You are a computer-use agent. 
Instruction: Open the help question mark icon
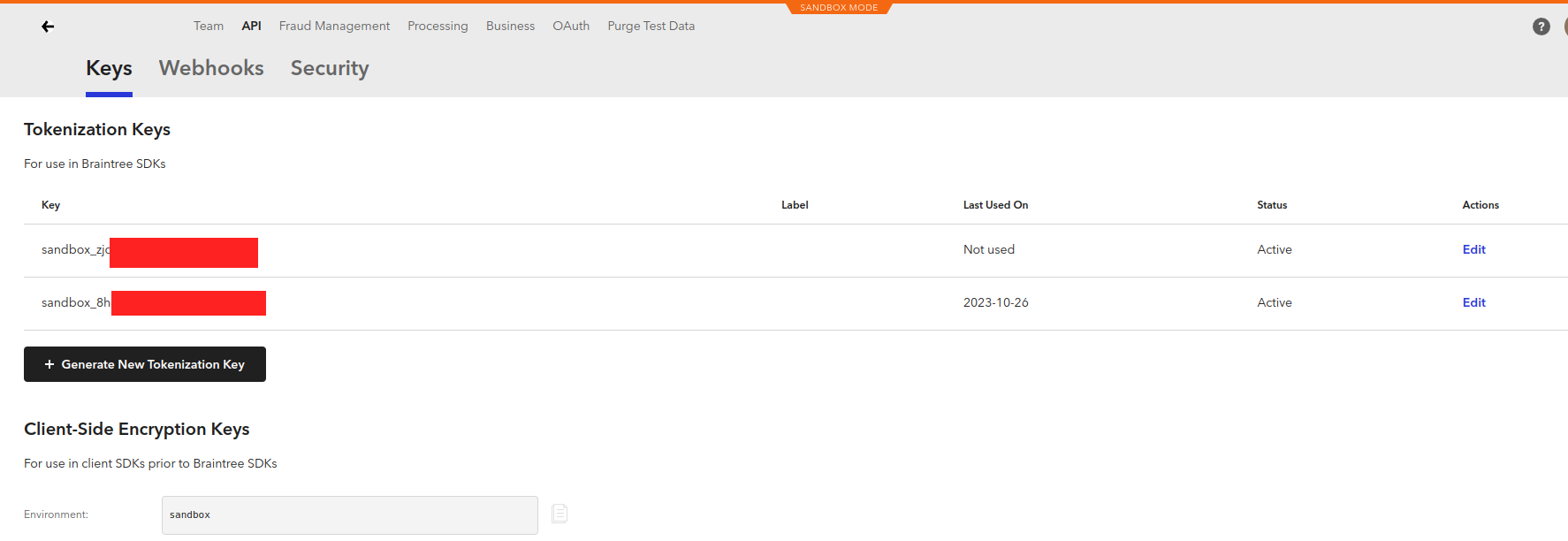(1541, 27)
